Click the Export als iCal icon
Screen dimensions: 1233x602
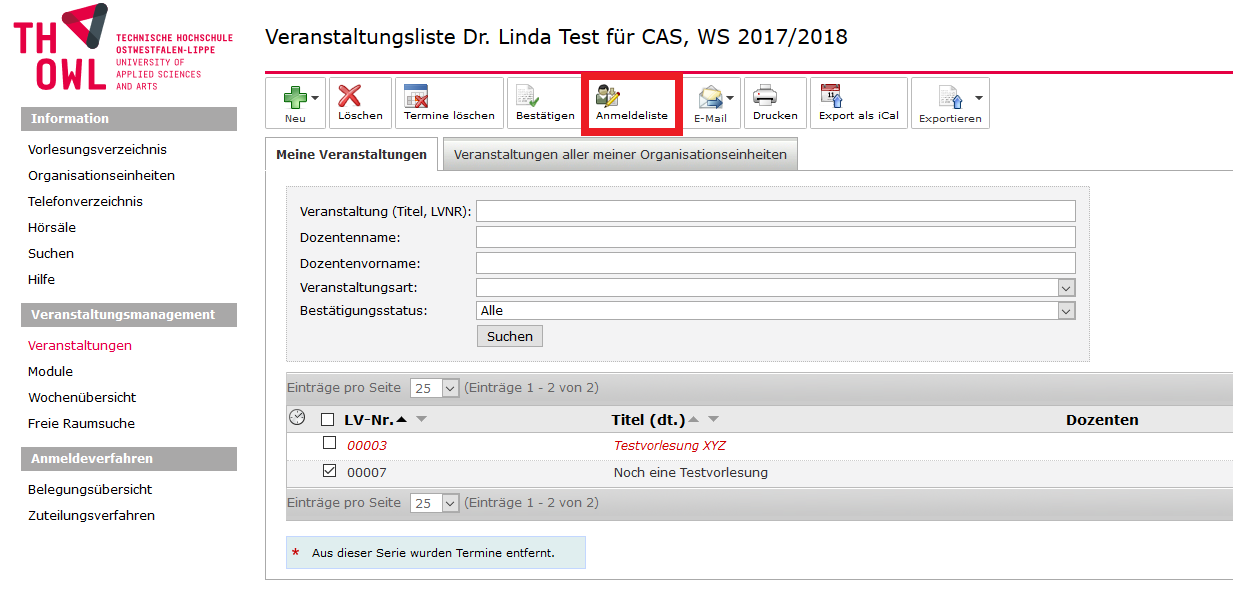830,96
